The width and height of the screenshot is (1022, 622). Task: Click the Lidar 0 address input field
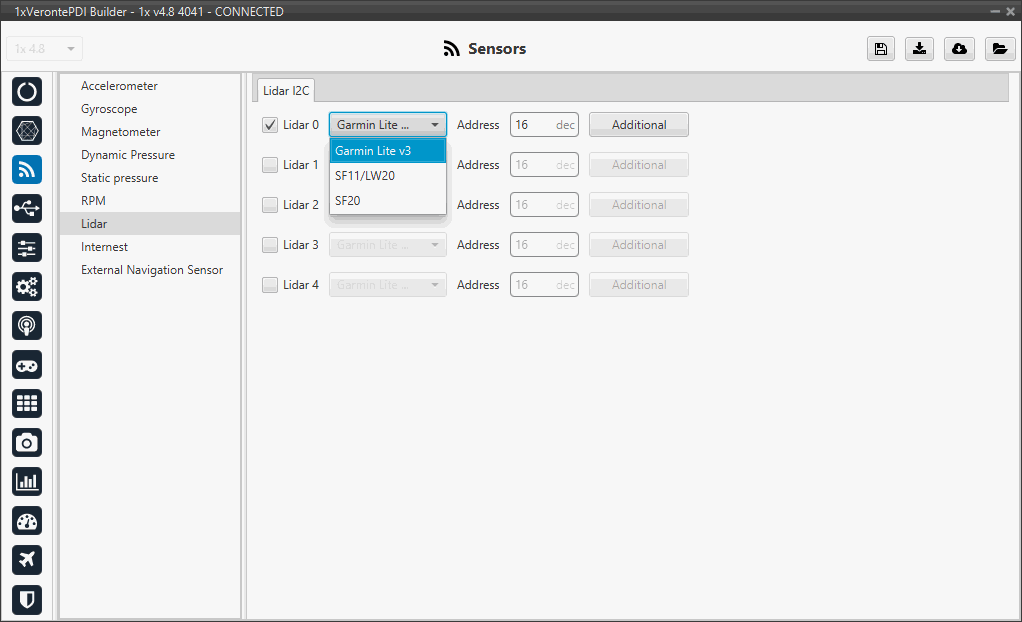tap(533, 125)
